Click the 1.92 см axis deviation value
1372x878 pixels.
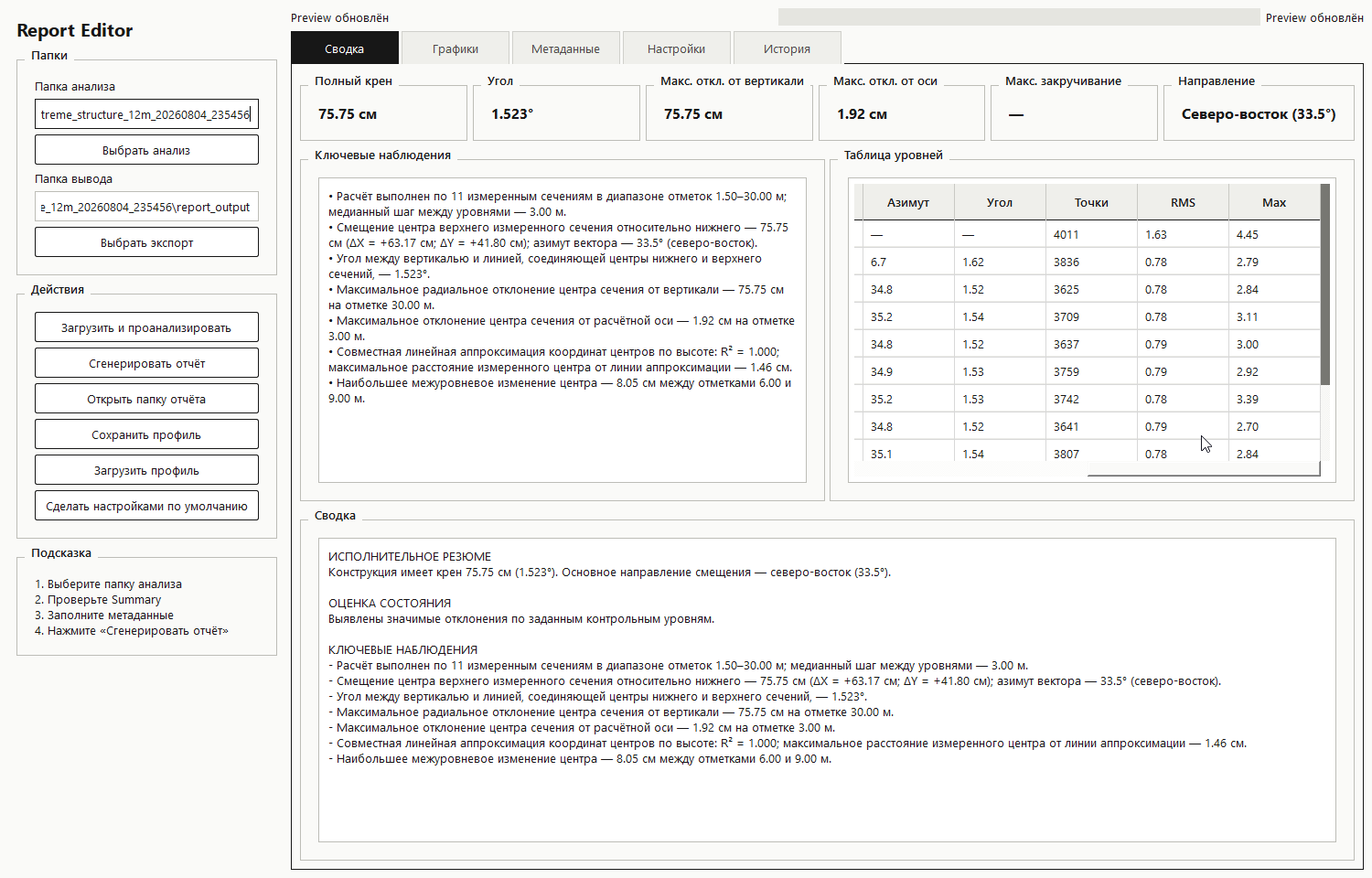coord(862,114)
